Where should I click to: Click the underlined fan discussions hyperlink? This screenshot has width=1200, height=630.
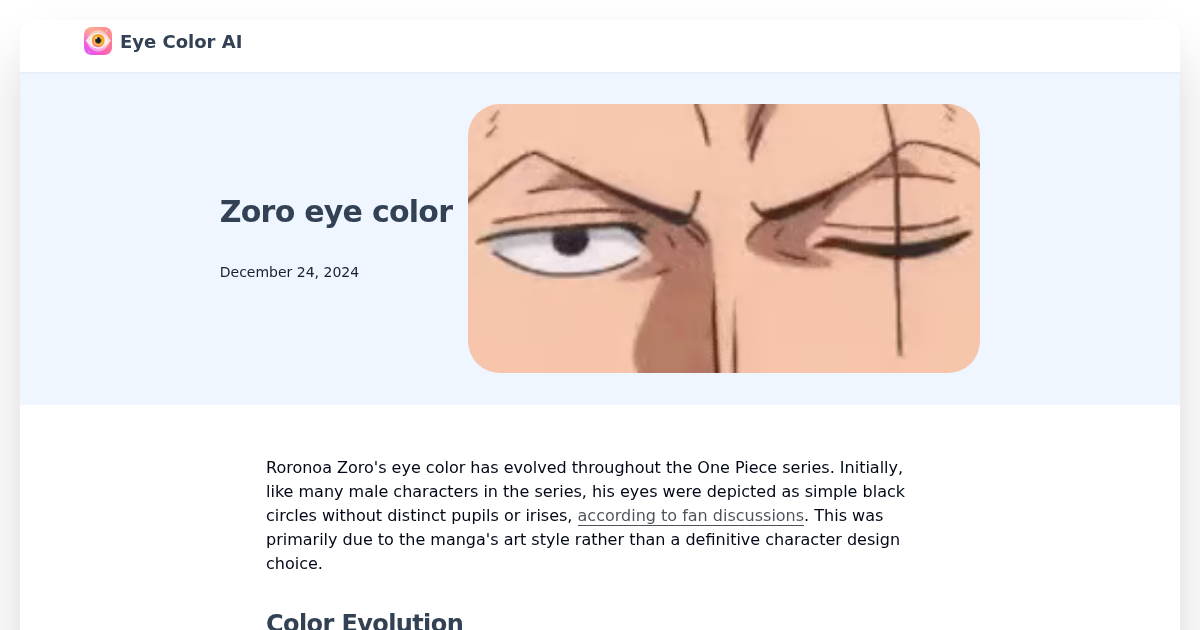(x=690, y=515)
